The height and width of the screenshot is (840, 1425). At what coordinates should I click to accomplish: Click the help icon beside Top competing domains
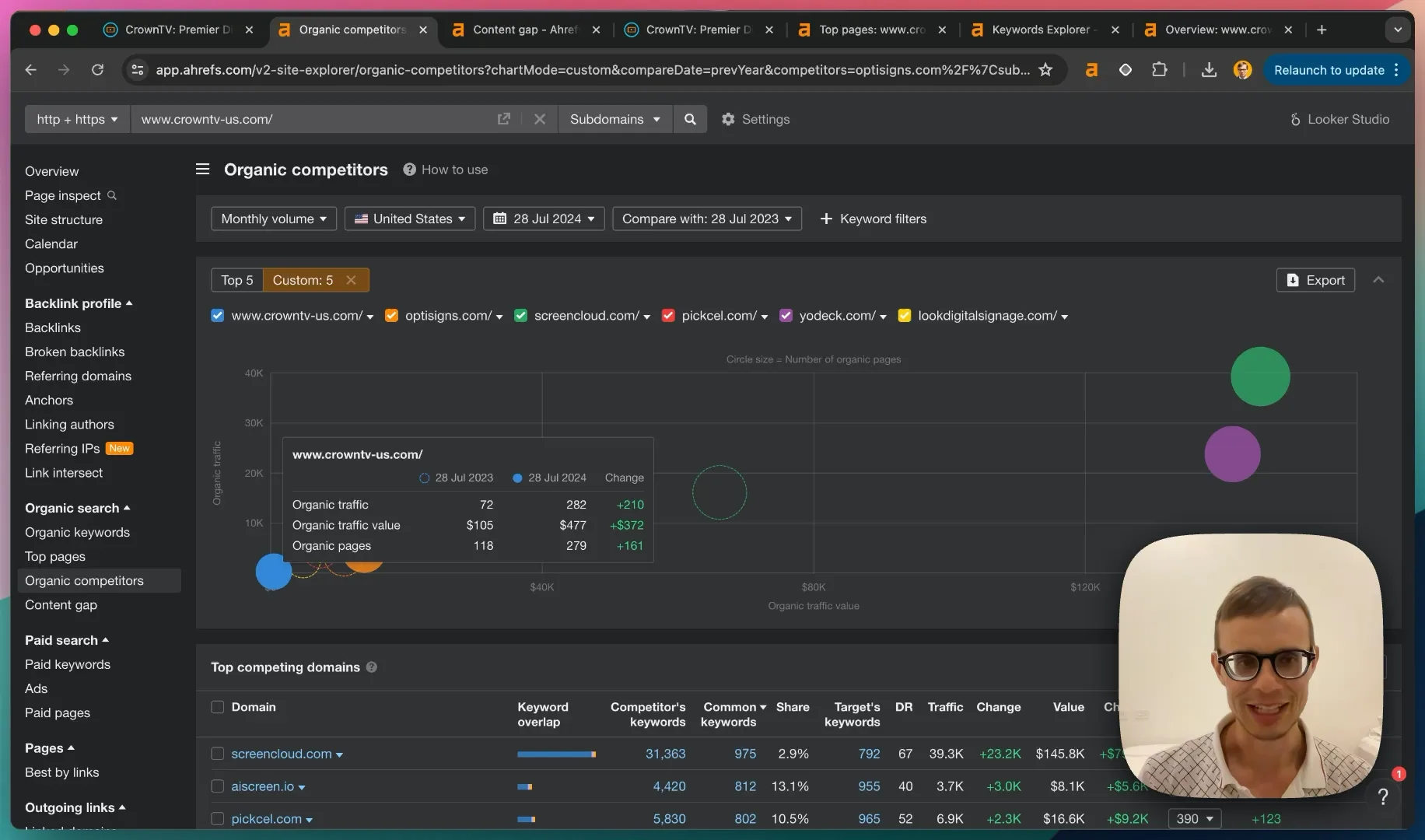[372, 667]
